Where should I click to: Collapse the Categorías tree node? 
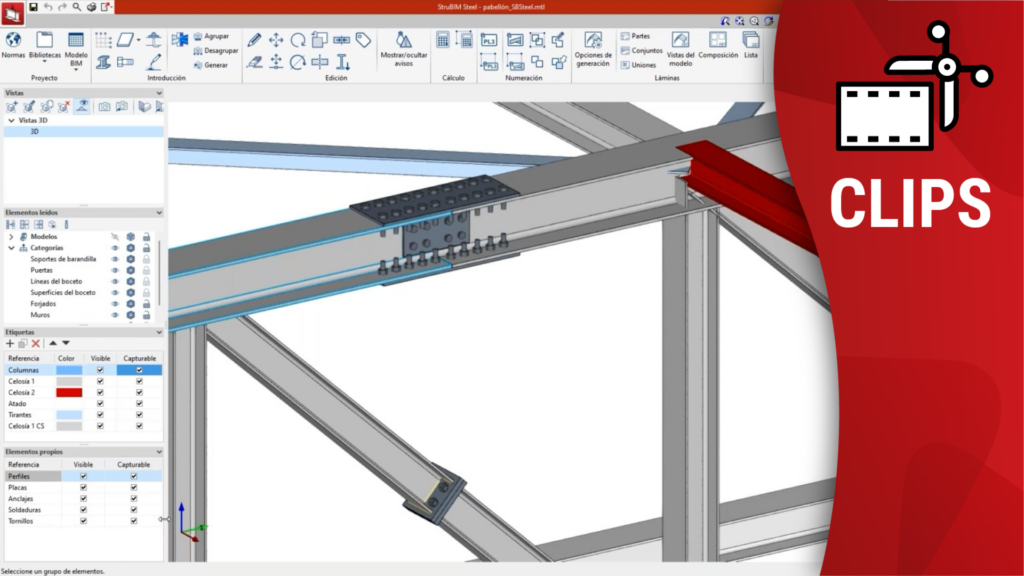(x=11, y=248)
